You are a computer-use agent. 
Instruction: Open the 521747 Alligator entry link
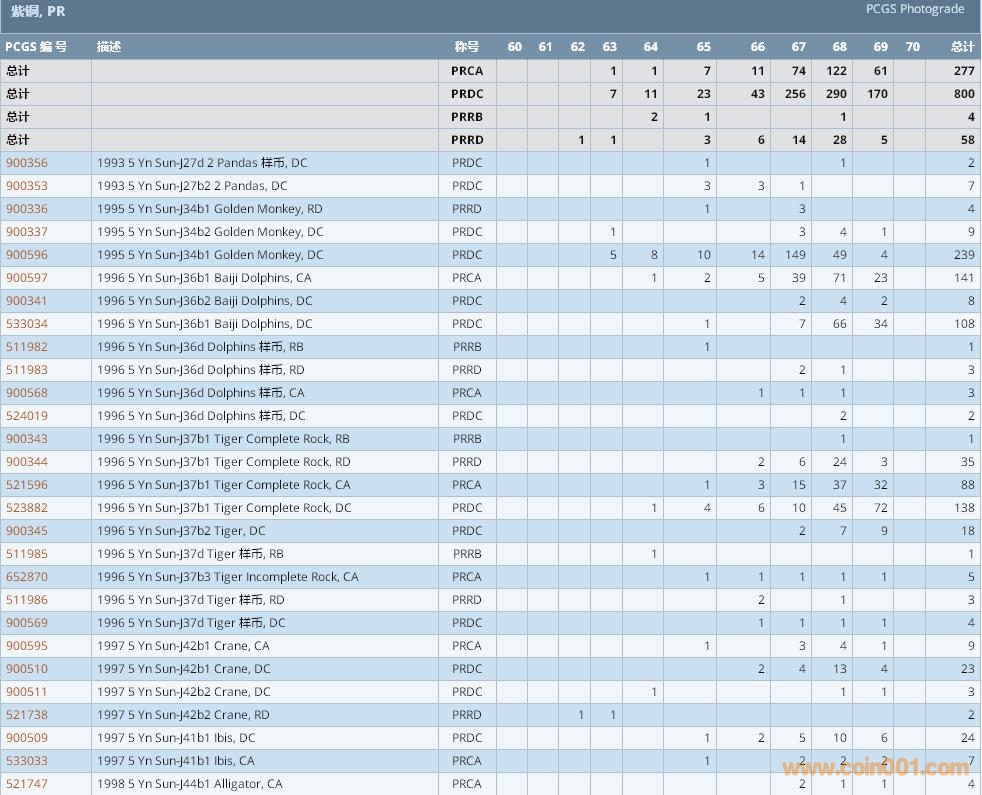coord(27,784)
